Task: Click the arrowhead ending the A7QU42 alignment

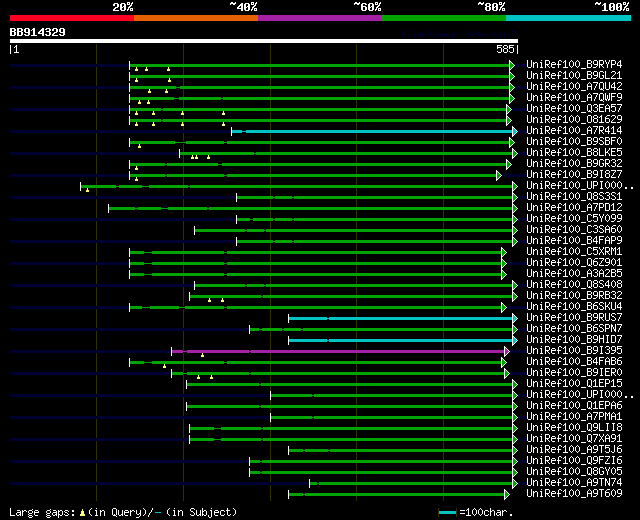Action: (x=512, y=87)
